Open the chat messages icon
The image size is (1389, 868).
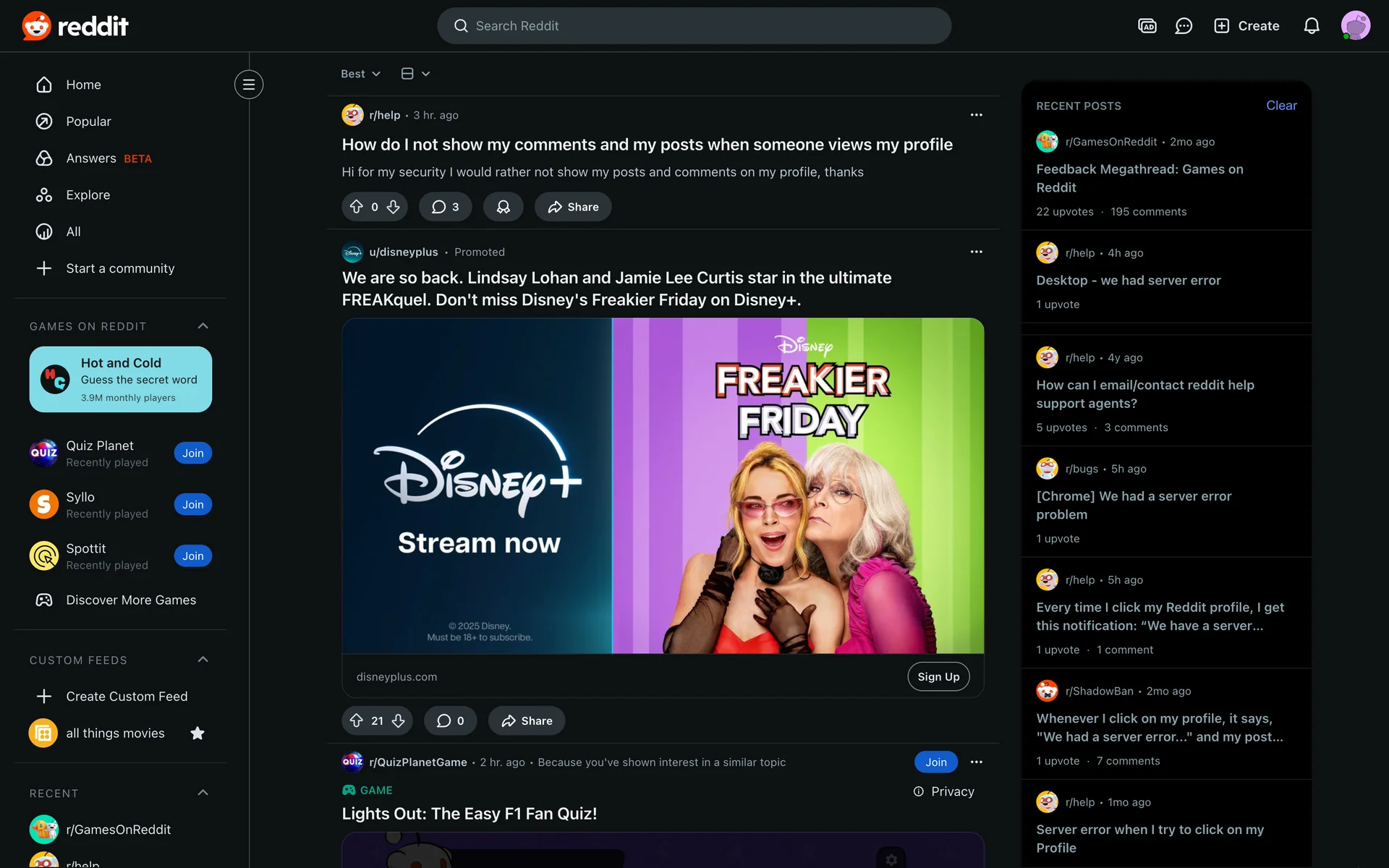pyautogui.click(x=1184, y=26)
